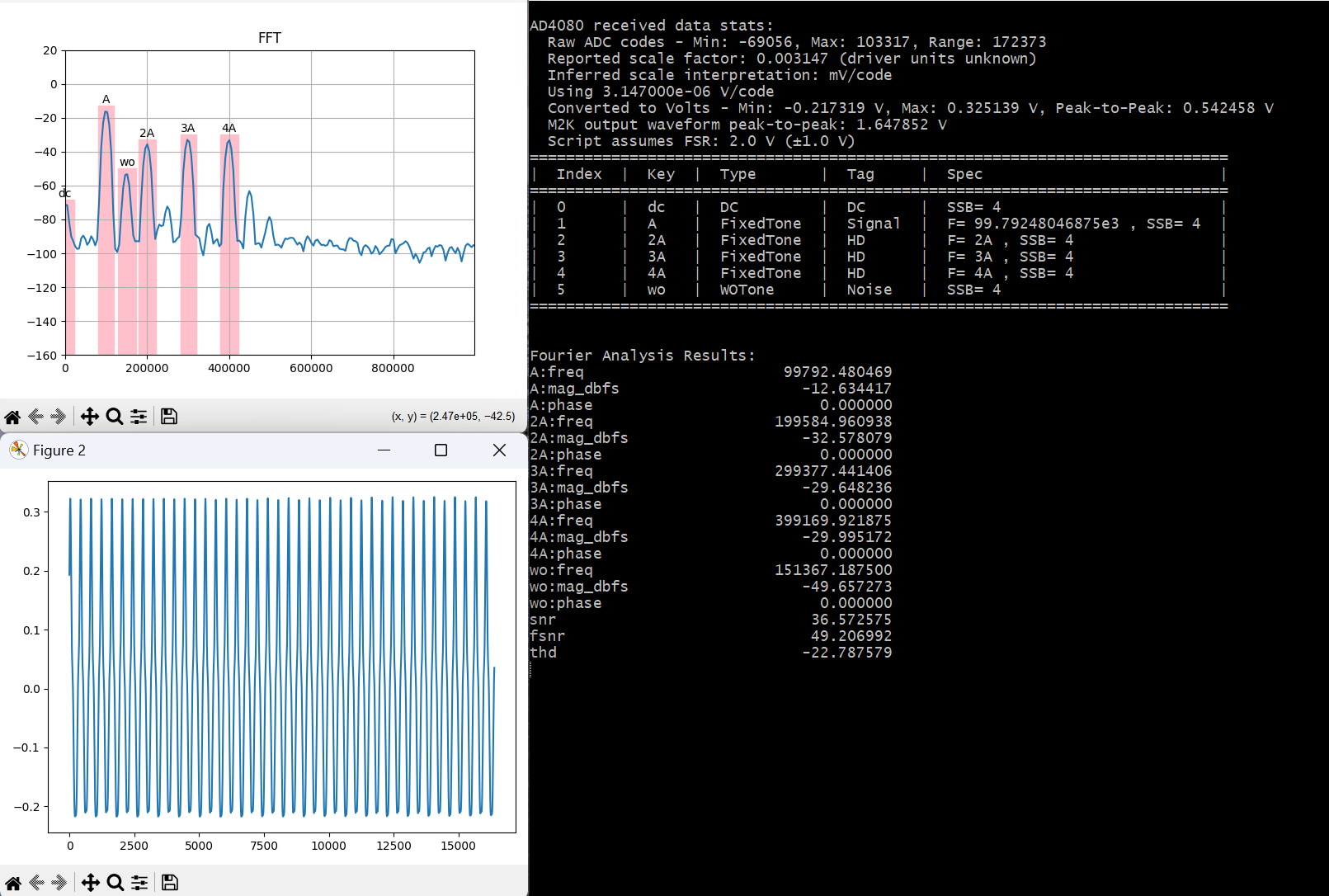1329x896 pixels.
Task: Click the 3A:freq value 299377.441406
Action: pyautogui.click(x=833, y=471)
